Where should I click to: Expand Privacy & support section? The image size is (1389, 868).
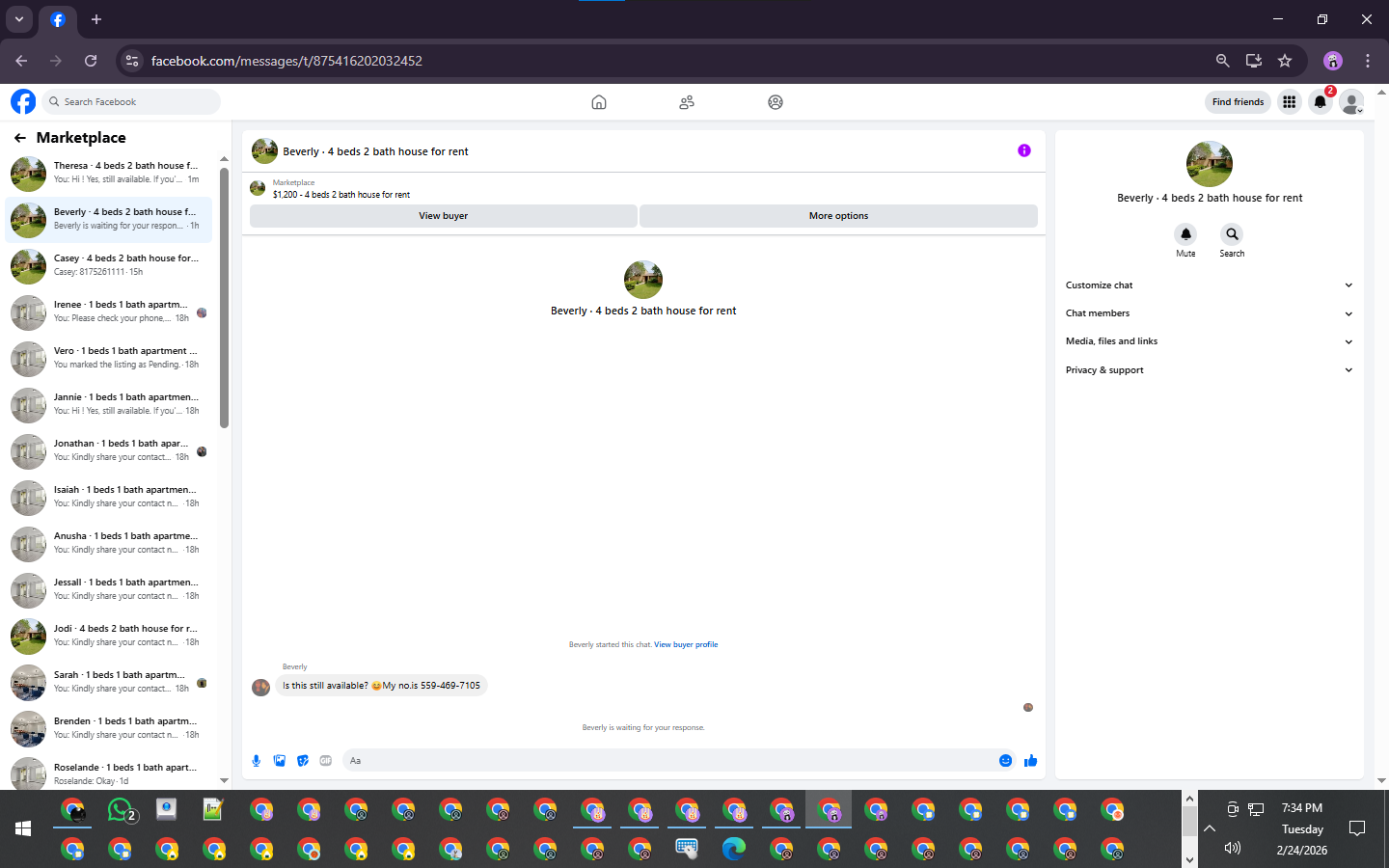coord(1209,370)
